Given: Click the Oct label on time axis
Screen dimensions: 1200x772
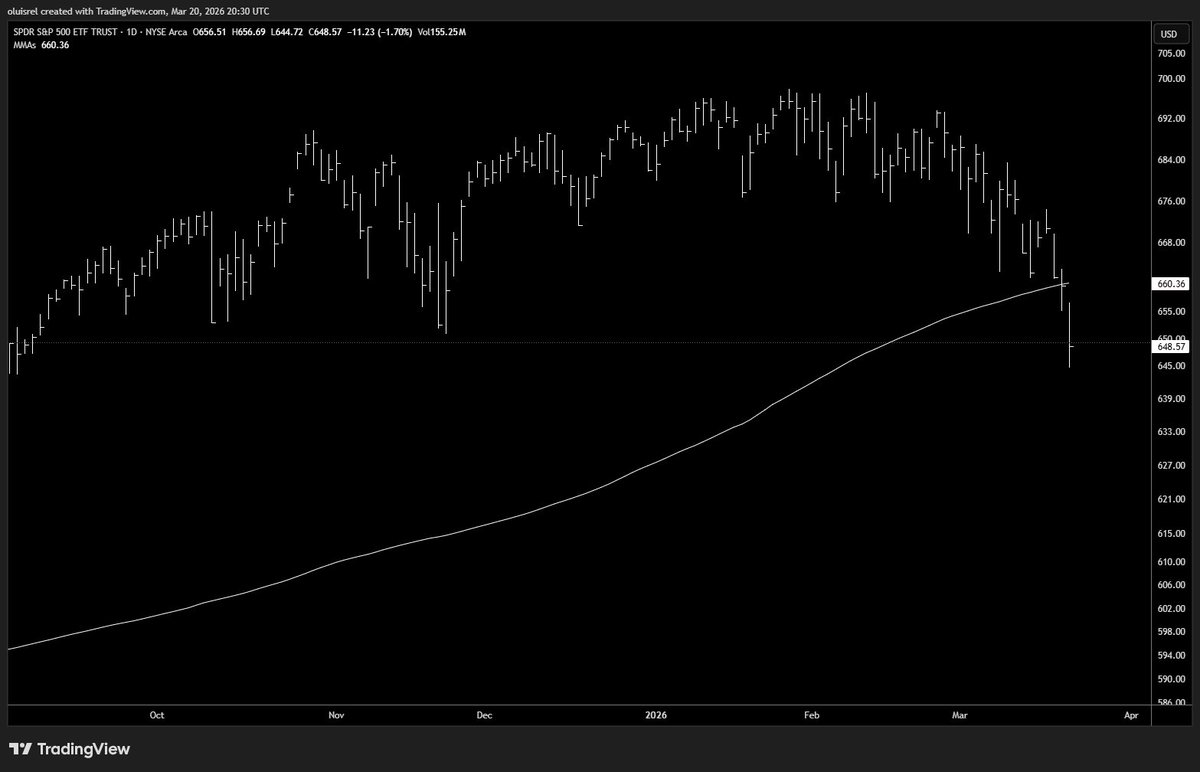Looking at the screenshot, I should [156, 715].
